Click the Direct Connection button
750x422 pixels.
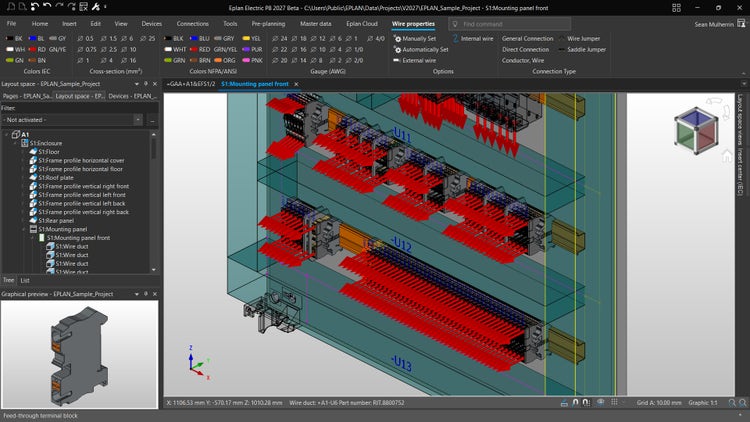[525, 49]
